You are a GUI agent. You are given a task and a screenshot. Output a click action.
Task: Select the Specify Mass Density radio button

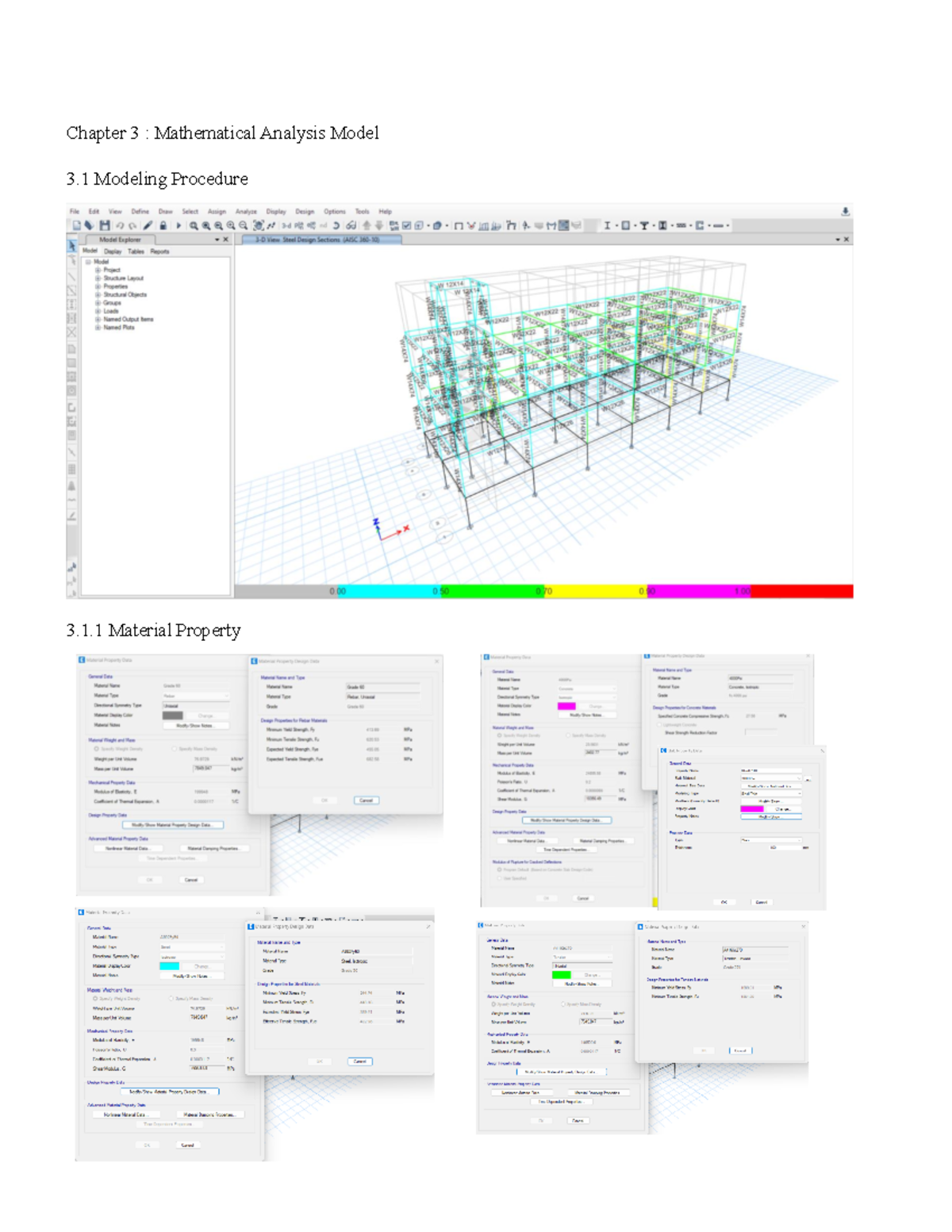pos(175,749)
